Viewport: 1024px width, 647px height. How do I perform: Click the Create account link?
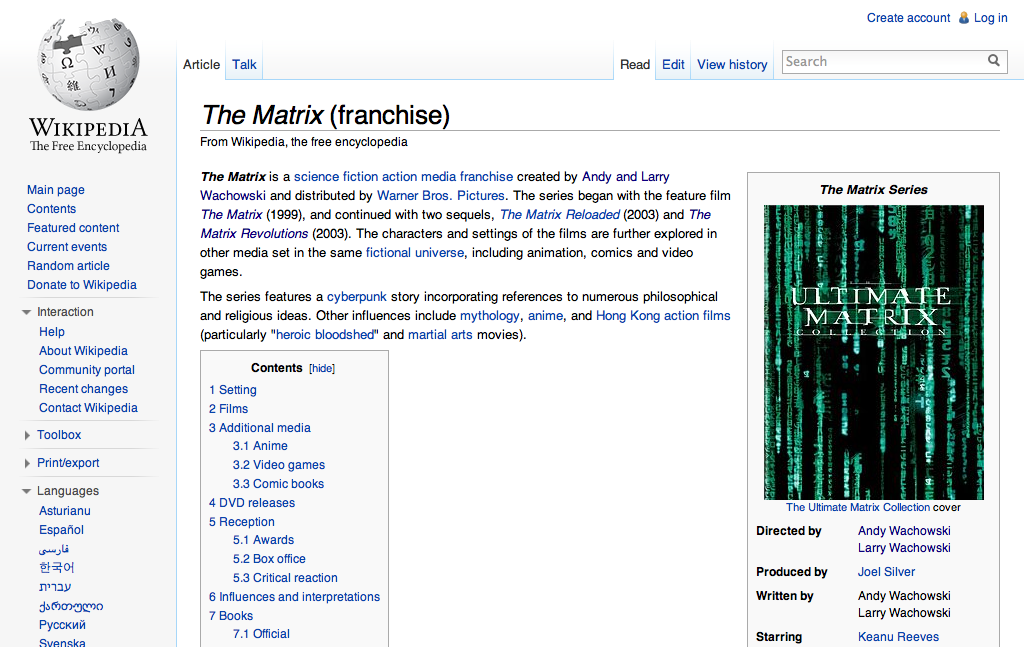coord(908,18)
